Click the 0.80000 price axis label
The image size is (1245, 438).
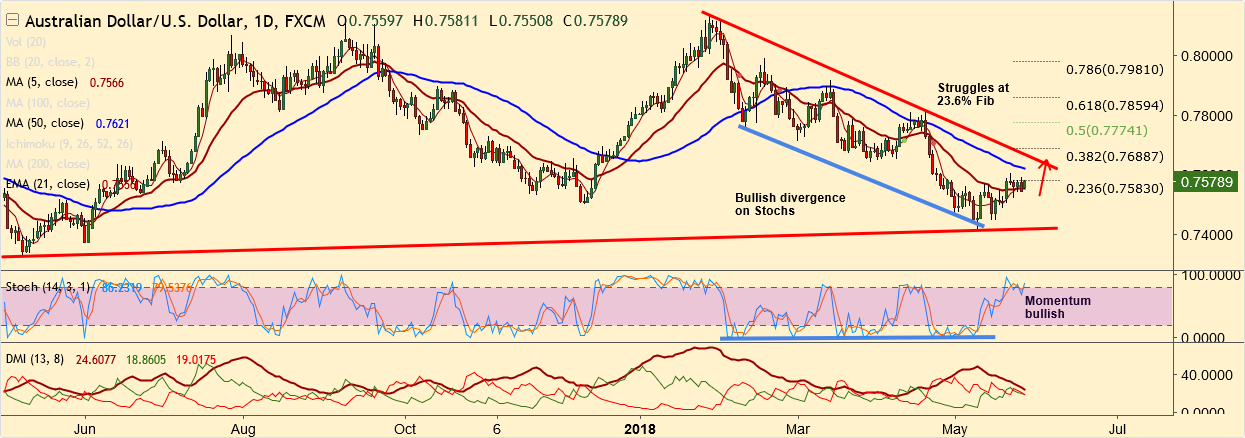pos(1205,55)
